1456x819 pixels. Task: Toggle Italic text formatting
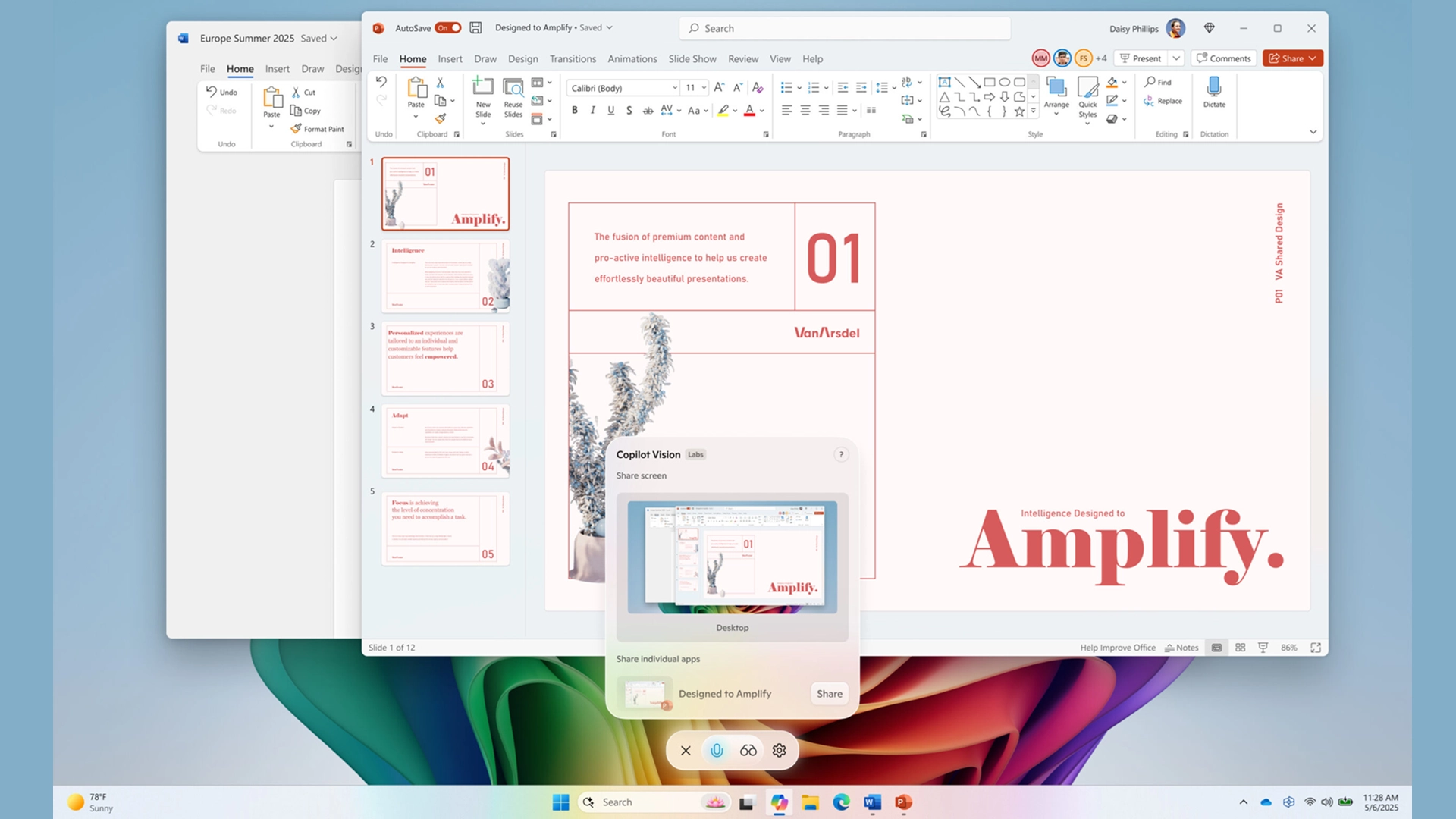tap(593, 111)
